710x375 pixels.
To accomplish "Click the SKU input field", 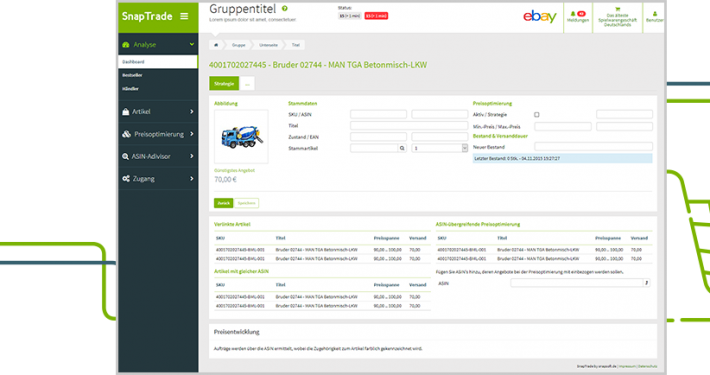I will pos(378,114).
